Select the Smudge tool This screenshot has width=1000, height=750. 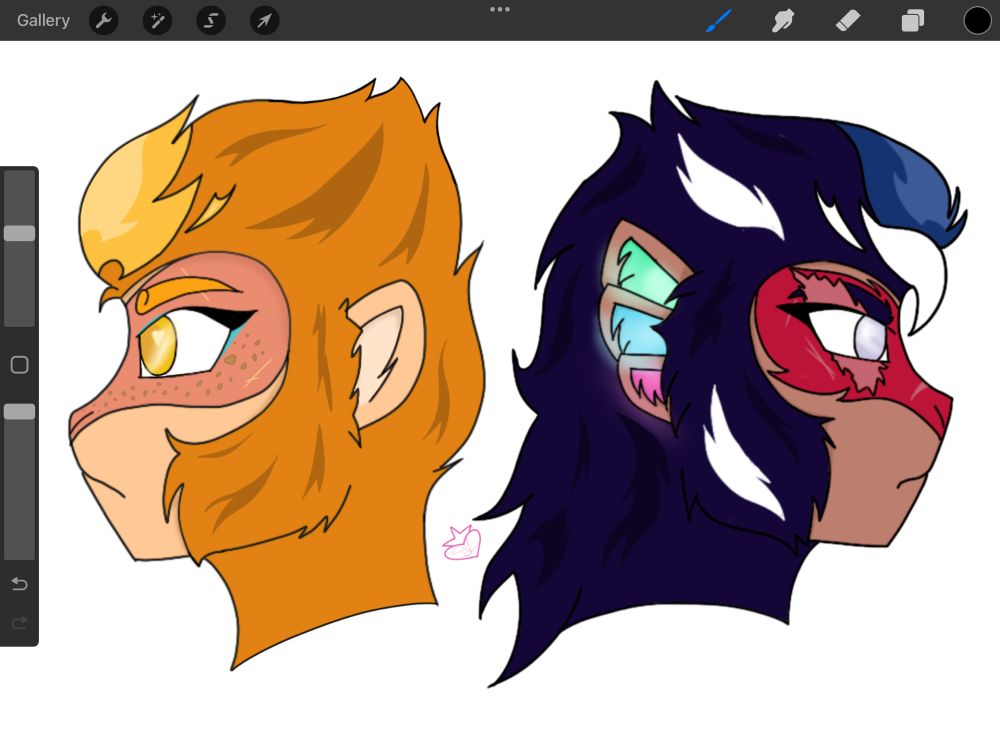click(x=783, y=20)
